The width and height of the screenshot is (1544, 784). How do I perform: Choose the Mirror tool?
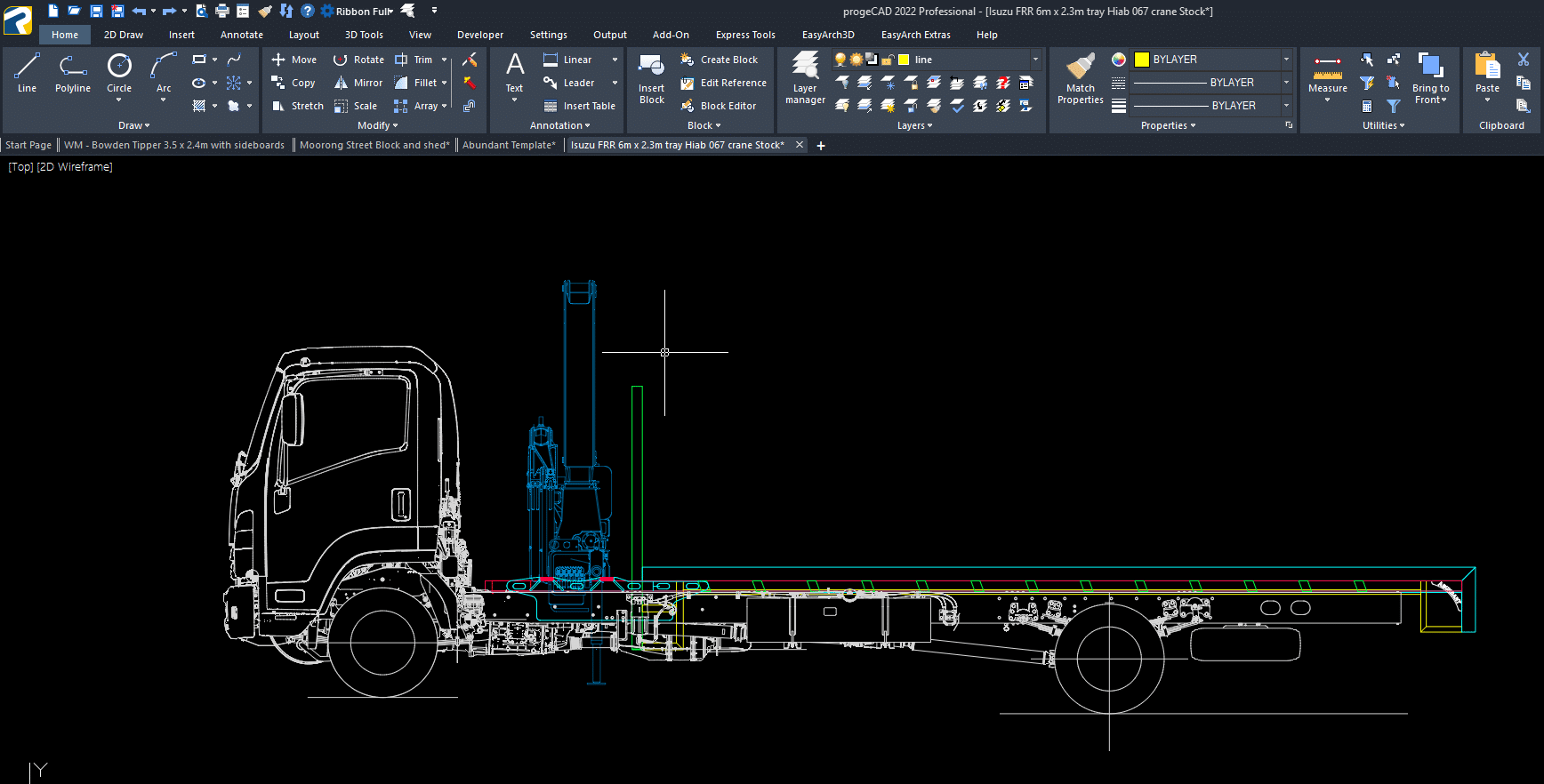358,83
